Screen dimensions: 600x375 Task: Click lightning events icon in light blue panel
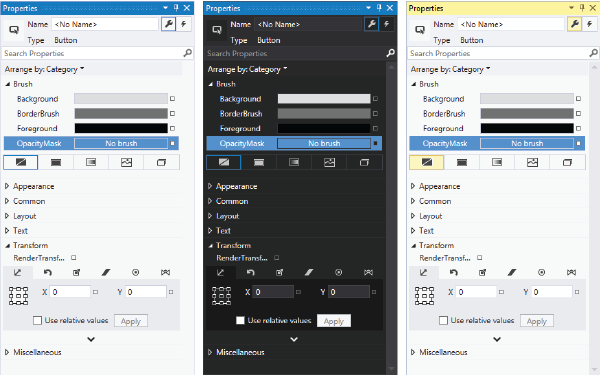coord(184,24)
